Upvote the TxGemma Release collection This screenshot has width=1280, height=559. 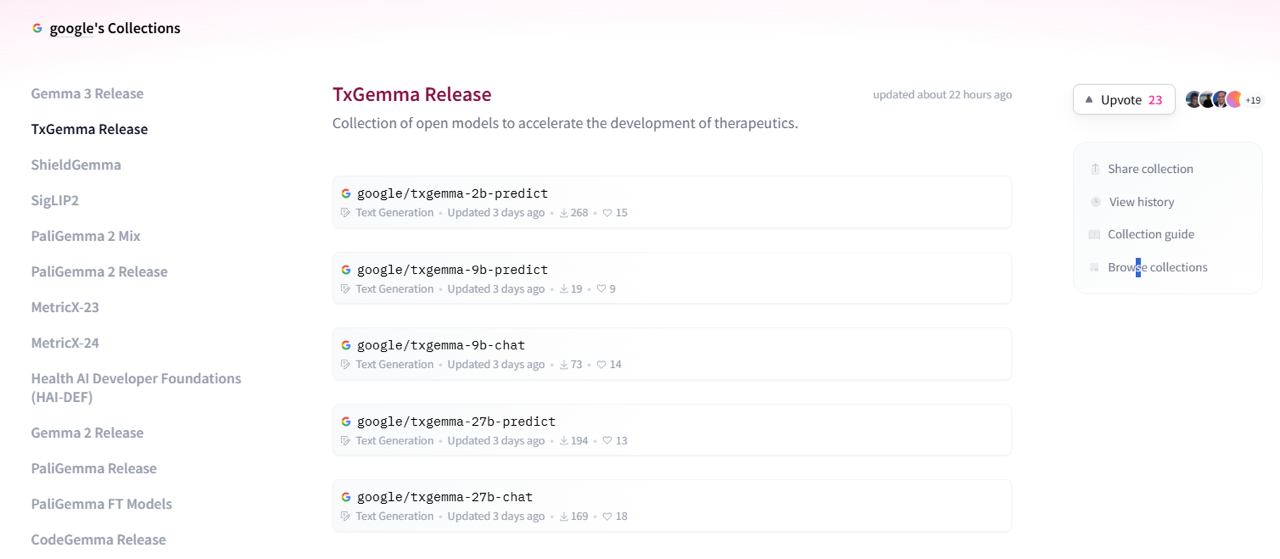pyautogui.click(x=1124, y=100)
